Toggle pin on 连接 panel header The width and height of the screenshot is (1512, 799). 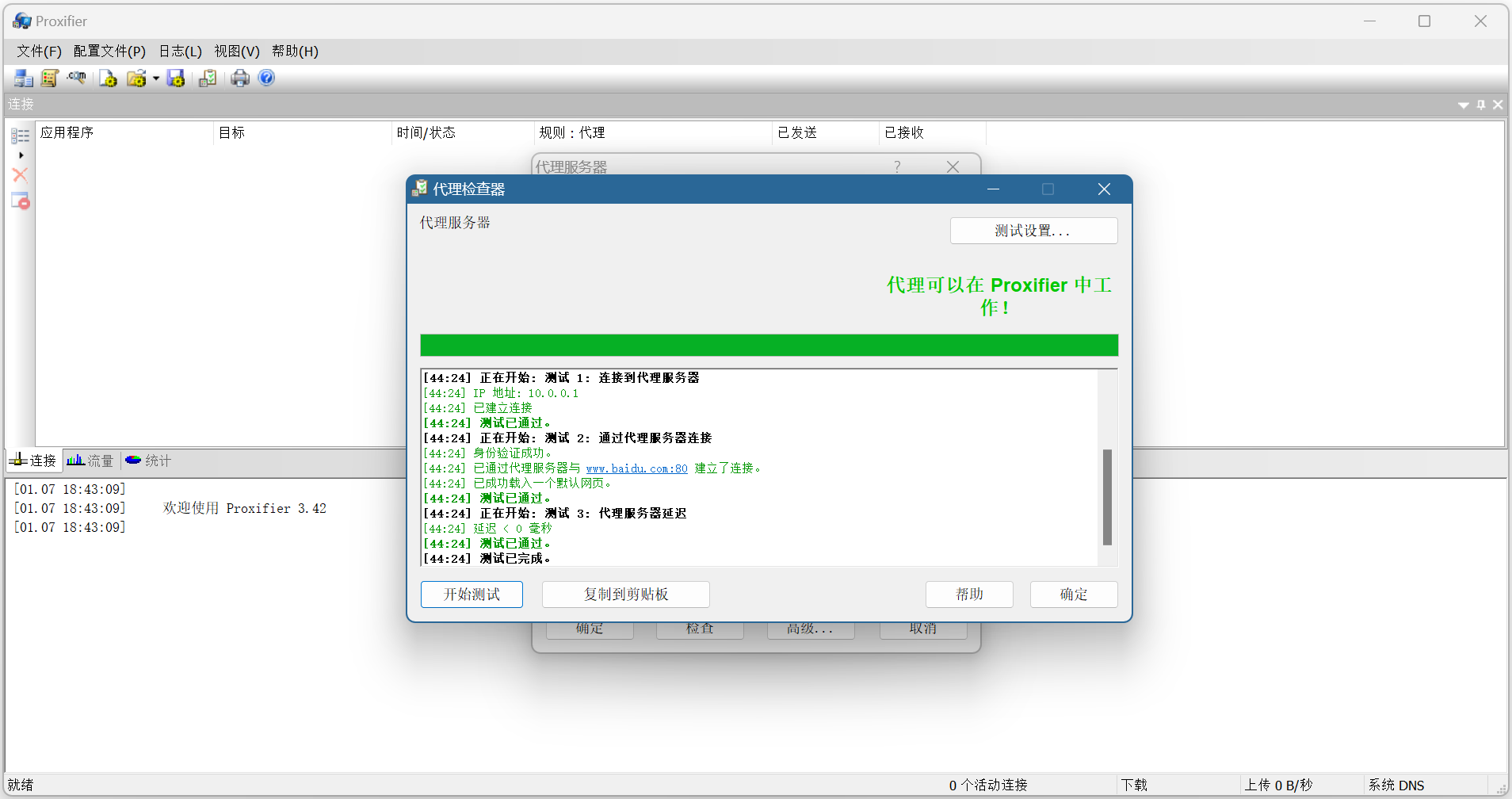click(x=1480, y=105)
